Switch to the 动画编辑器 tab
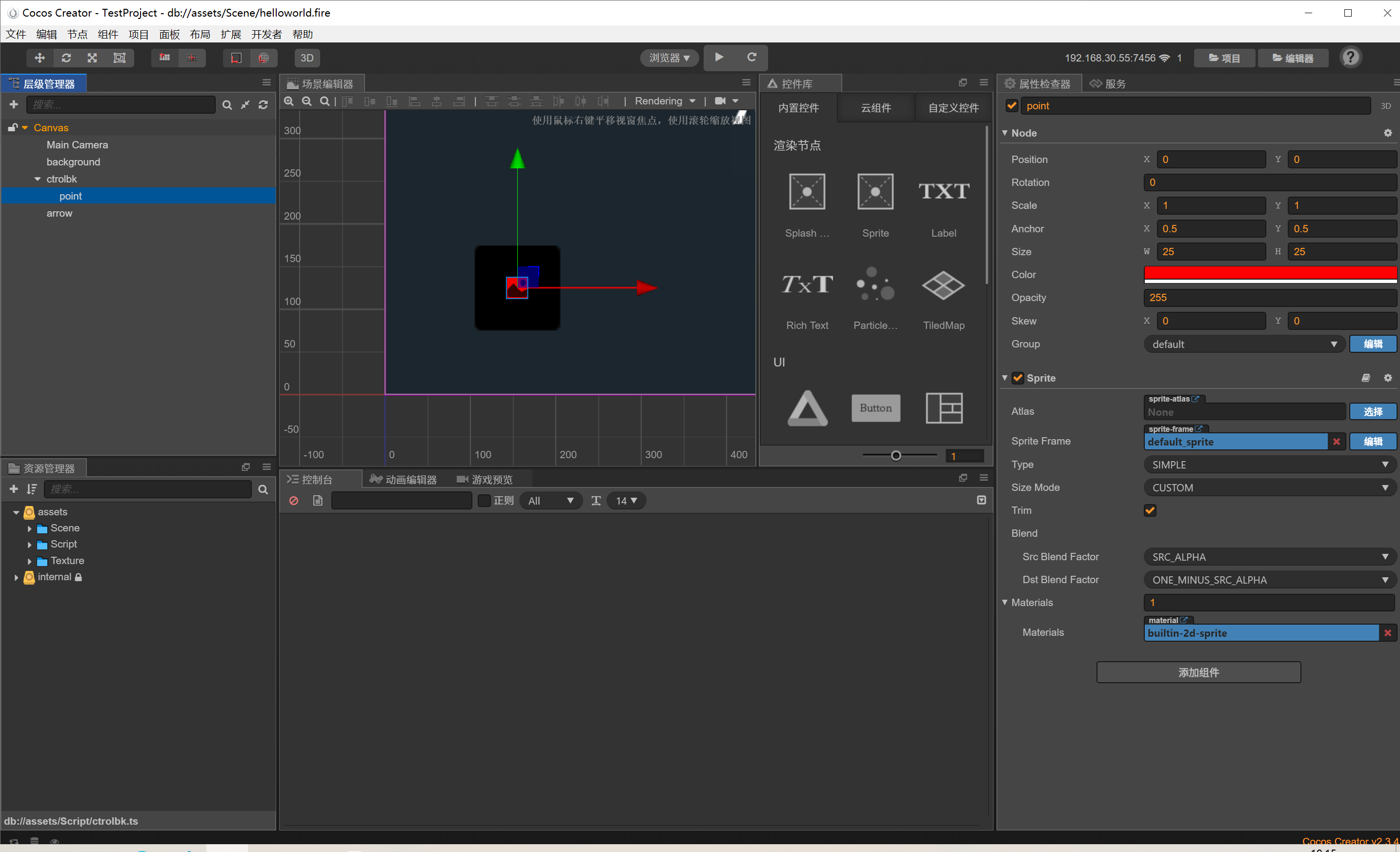 (404, 479)
